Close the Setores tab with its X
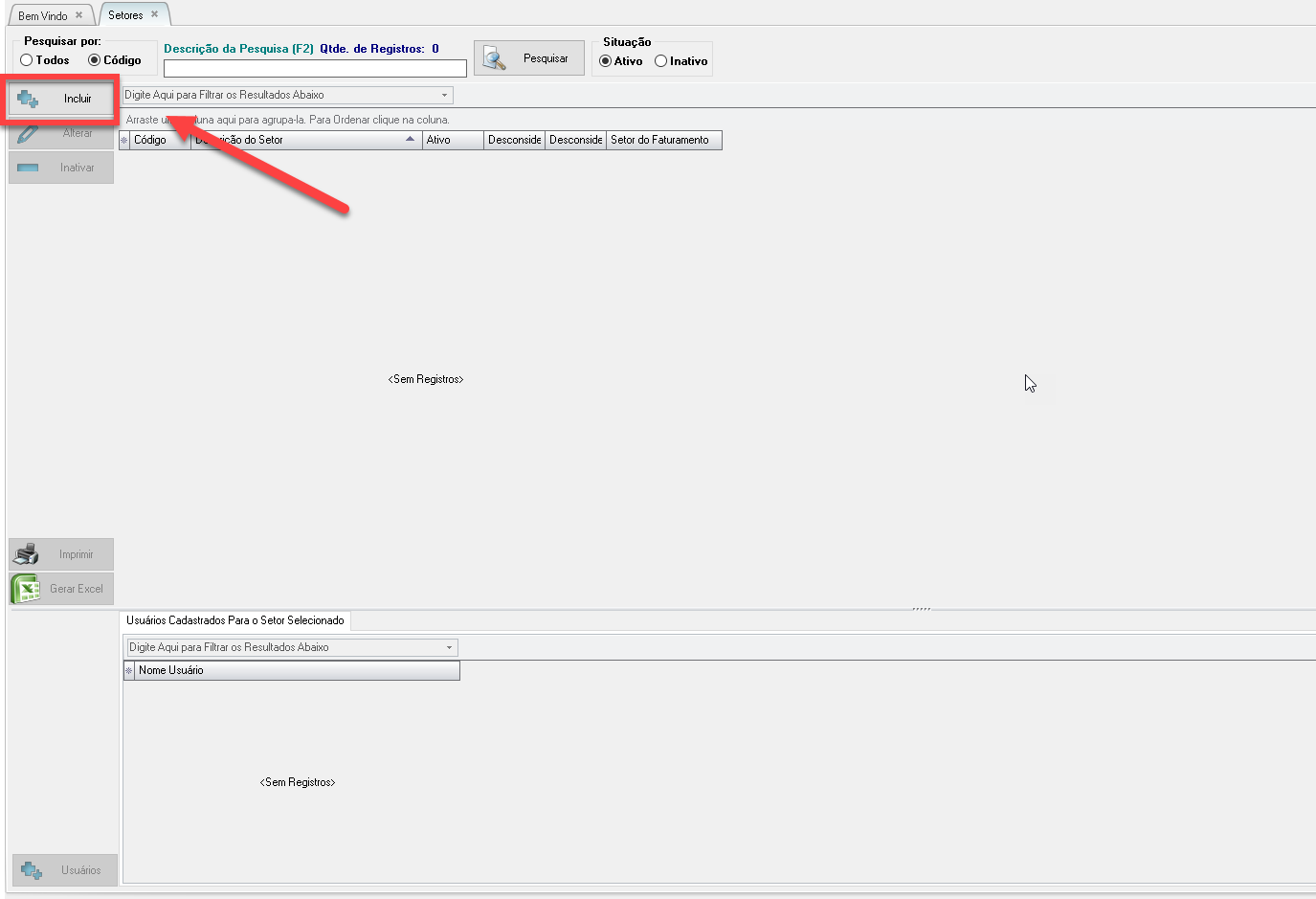The image size is (1316, 899). (x=154, y=14)
